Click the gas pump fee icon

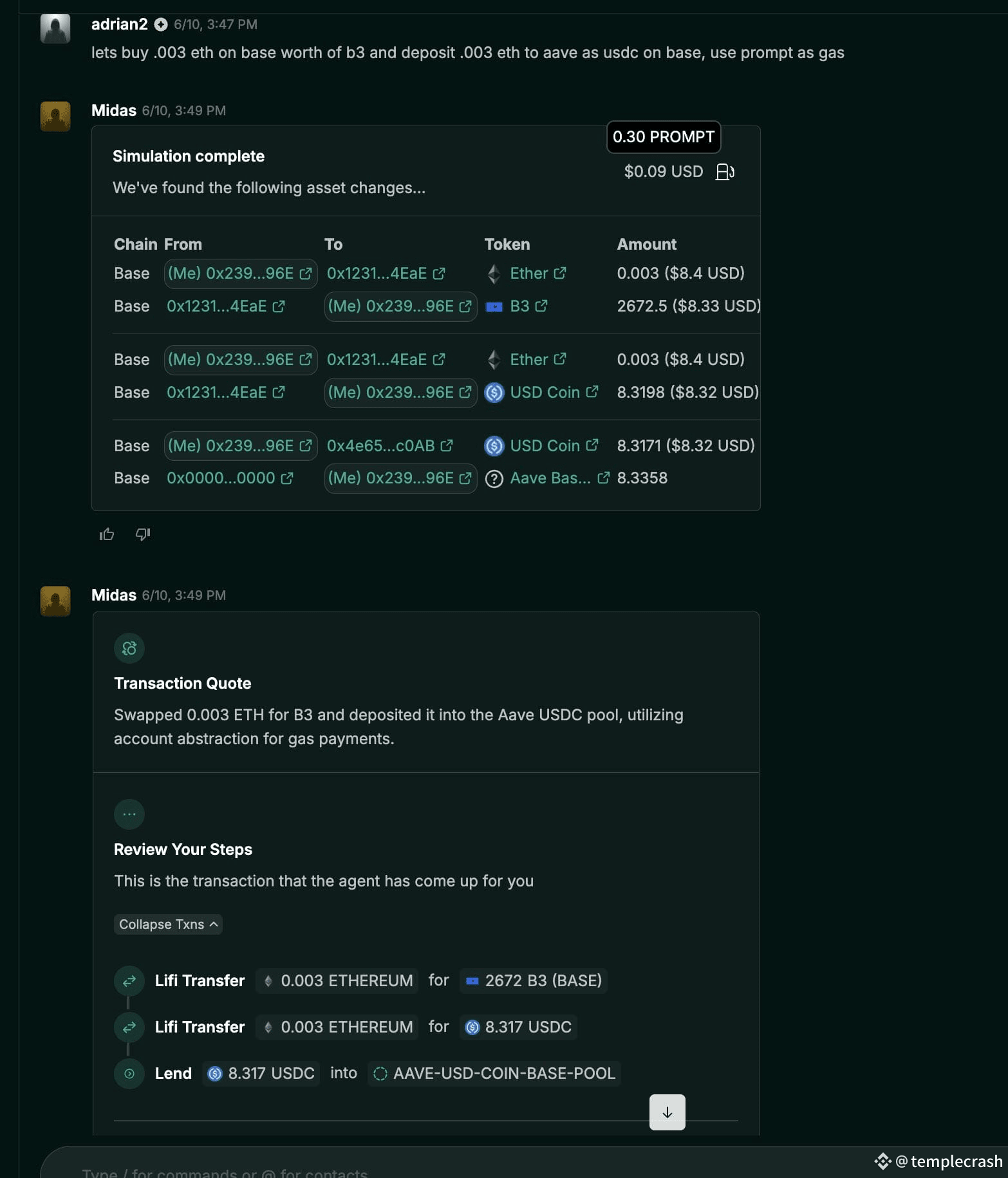725,172
